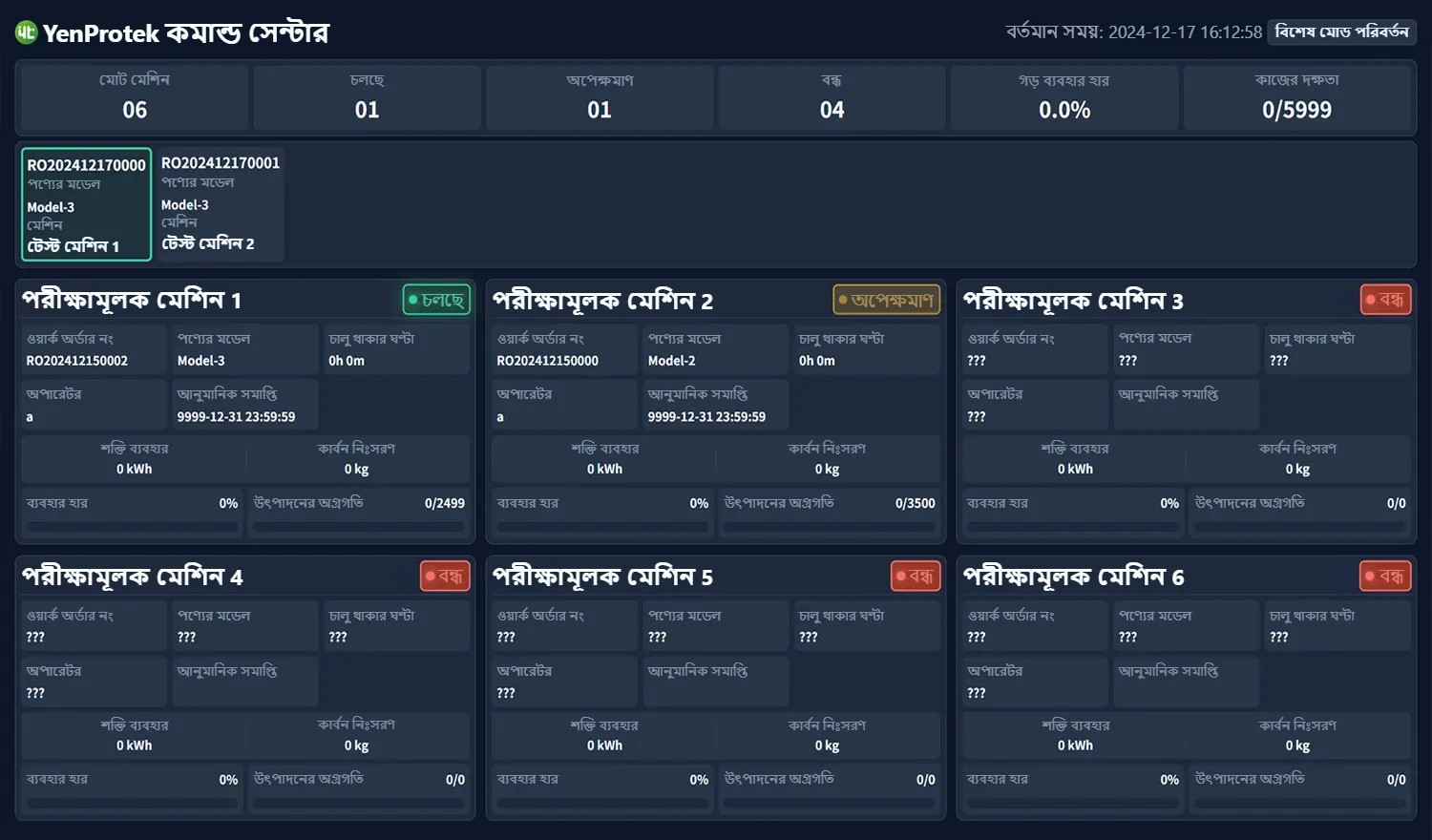The height and width of the screenshot is (840, 1432).
Task: Click the YenProtek কমান্ড সেন্টার heading
Action: point(185,32)
